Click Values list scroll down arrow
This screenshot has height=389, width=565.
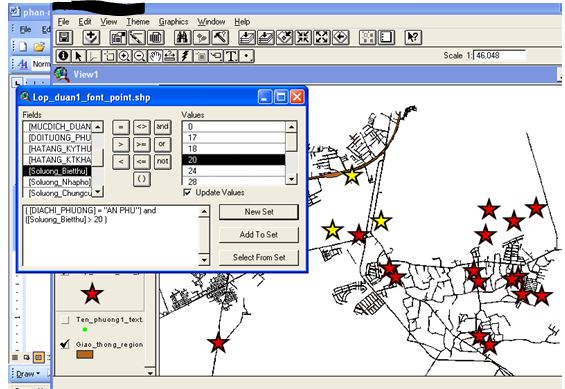click(291, 179)
